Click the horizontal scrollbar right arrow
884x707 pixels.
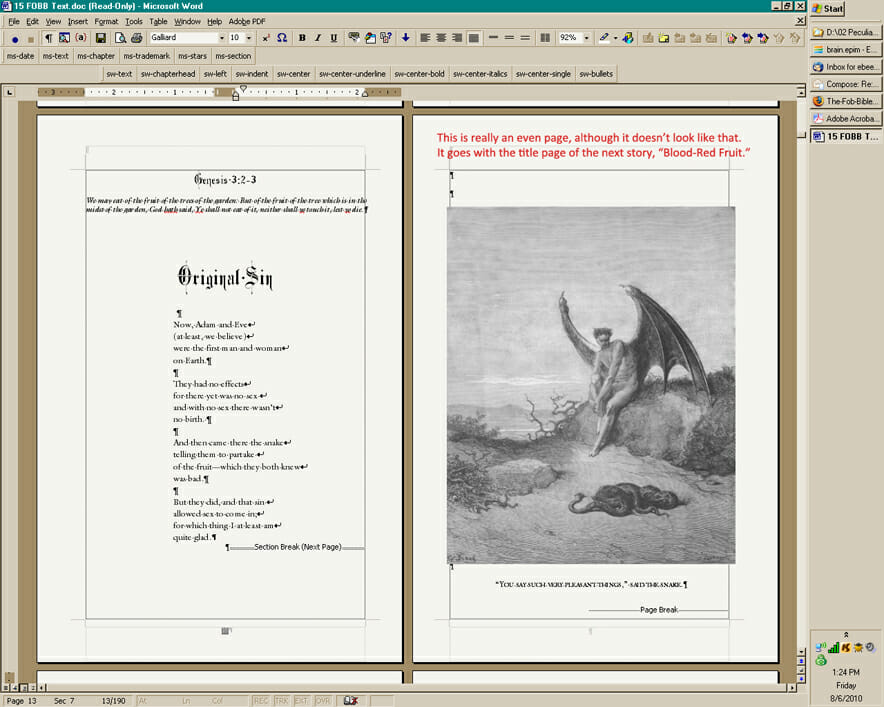pos(792,687)
